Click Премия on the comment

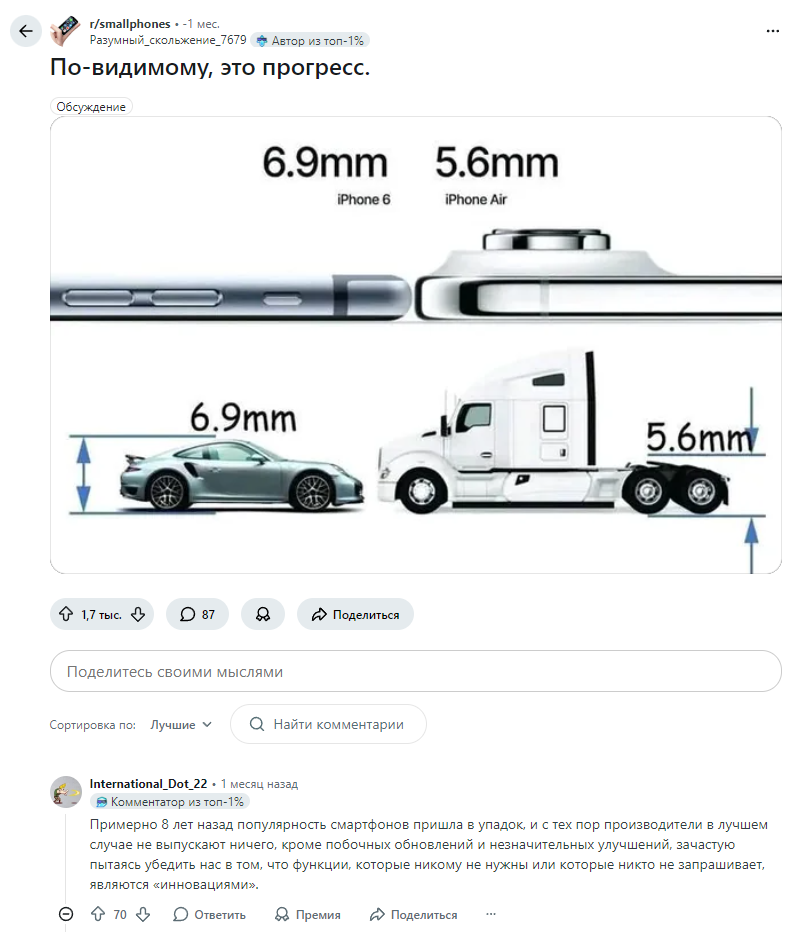[308, 914]
